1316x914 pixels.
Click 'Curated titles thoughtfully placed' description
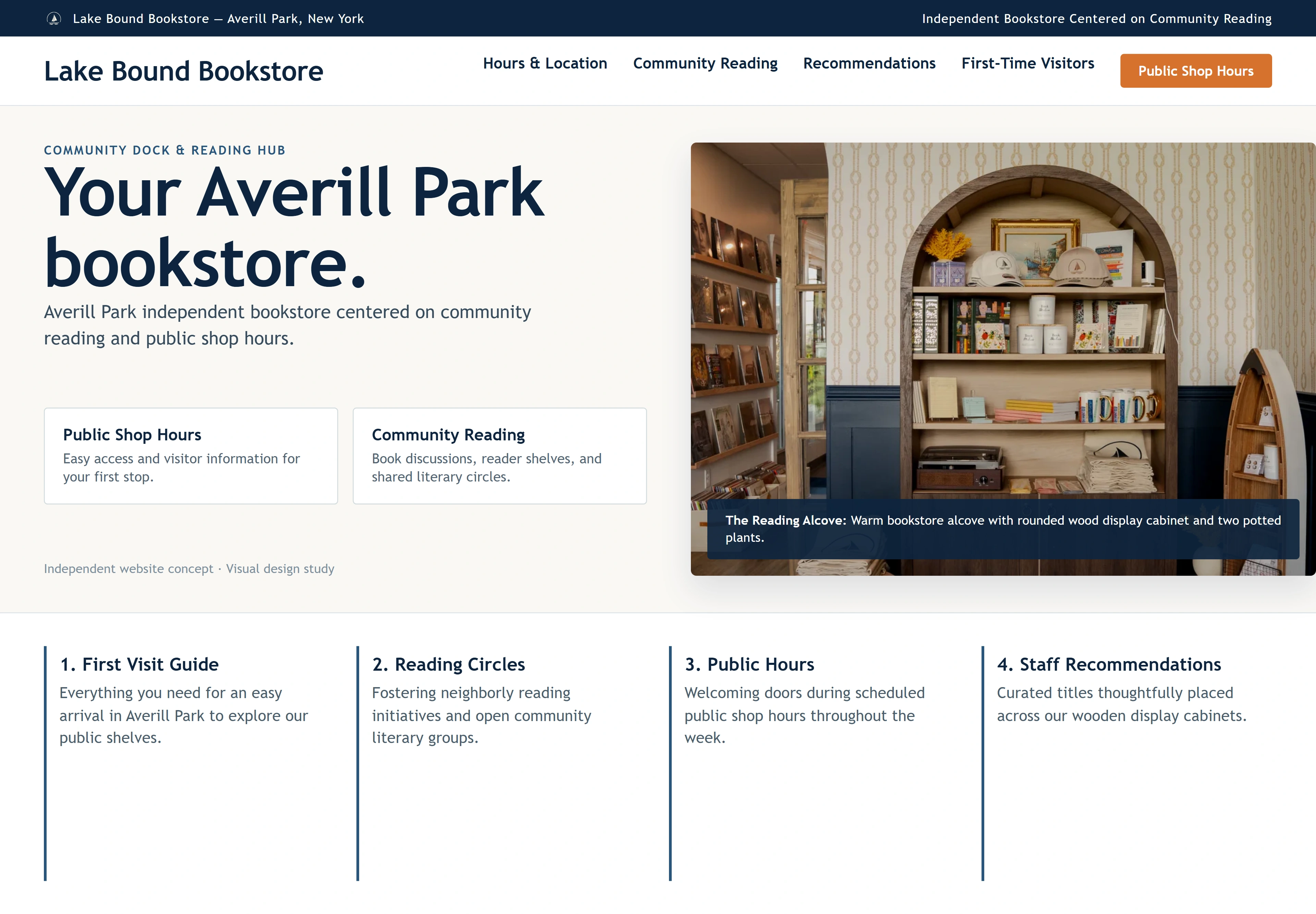(x=1121, y=704)
